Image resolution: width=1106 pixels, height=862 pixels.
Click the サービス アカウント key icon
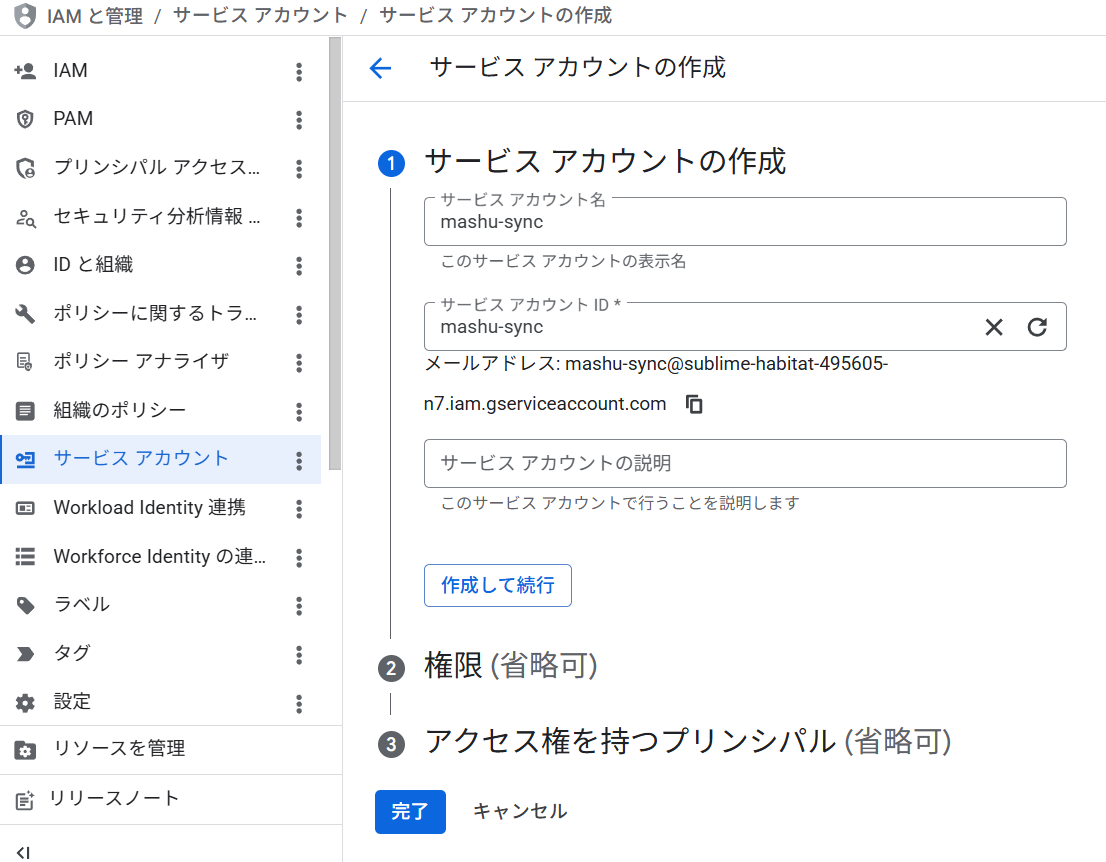[x=25, y=459]
